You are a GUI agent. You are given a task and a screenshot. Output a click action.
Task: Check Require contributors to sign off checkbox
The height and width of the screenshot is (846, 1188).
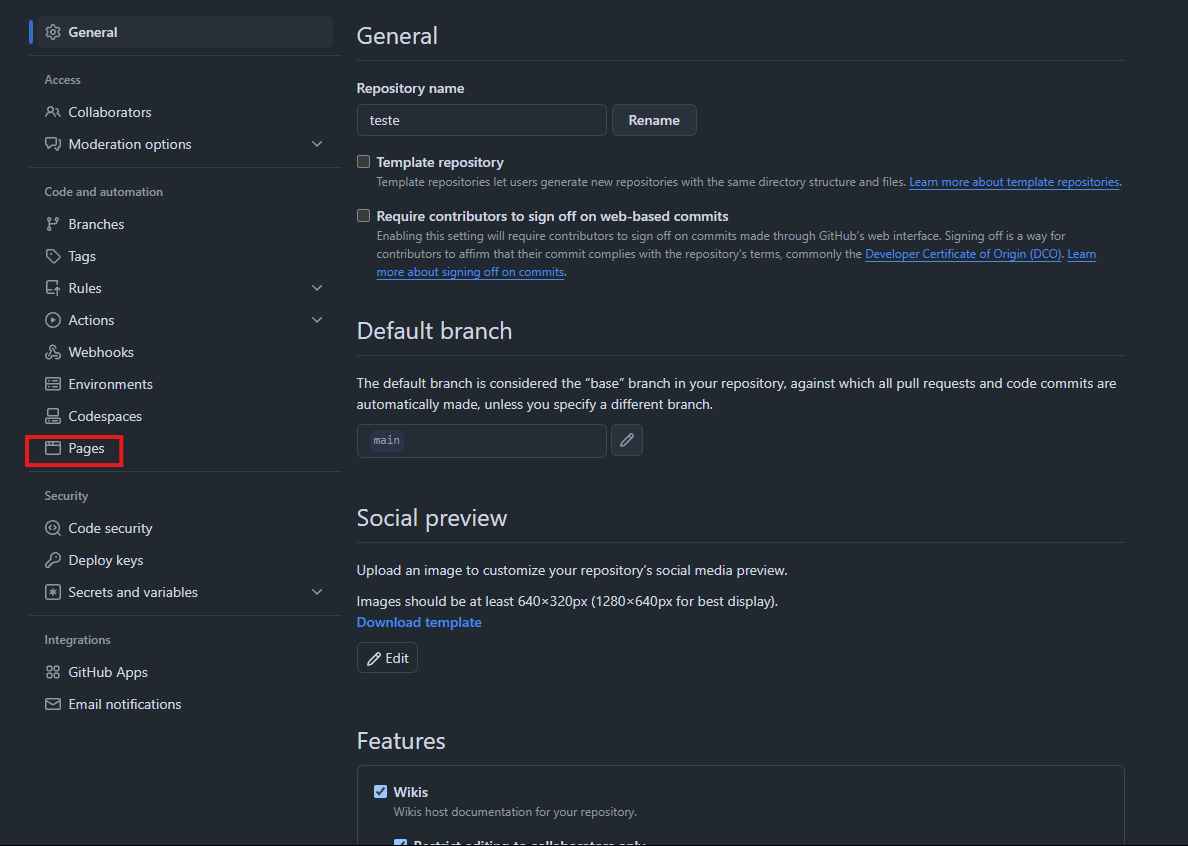point(364,216)
